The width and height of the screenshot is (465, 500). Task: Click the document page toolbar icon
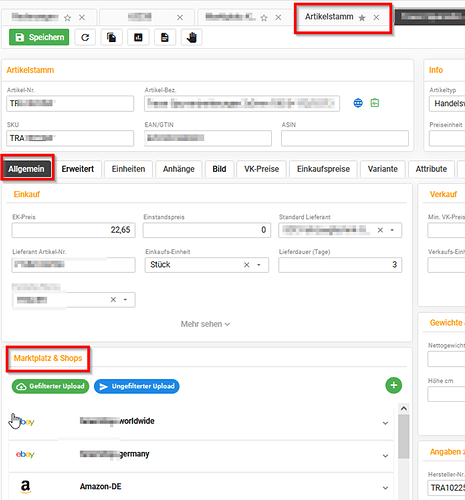click(165, 37)
